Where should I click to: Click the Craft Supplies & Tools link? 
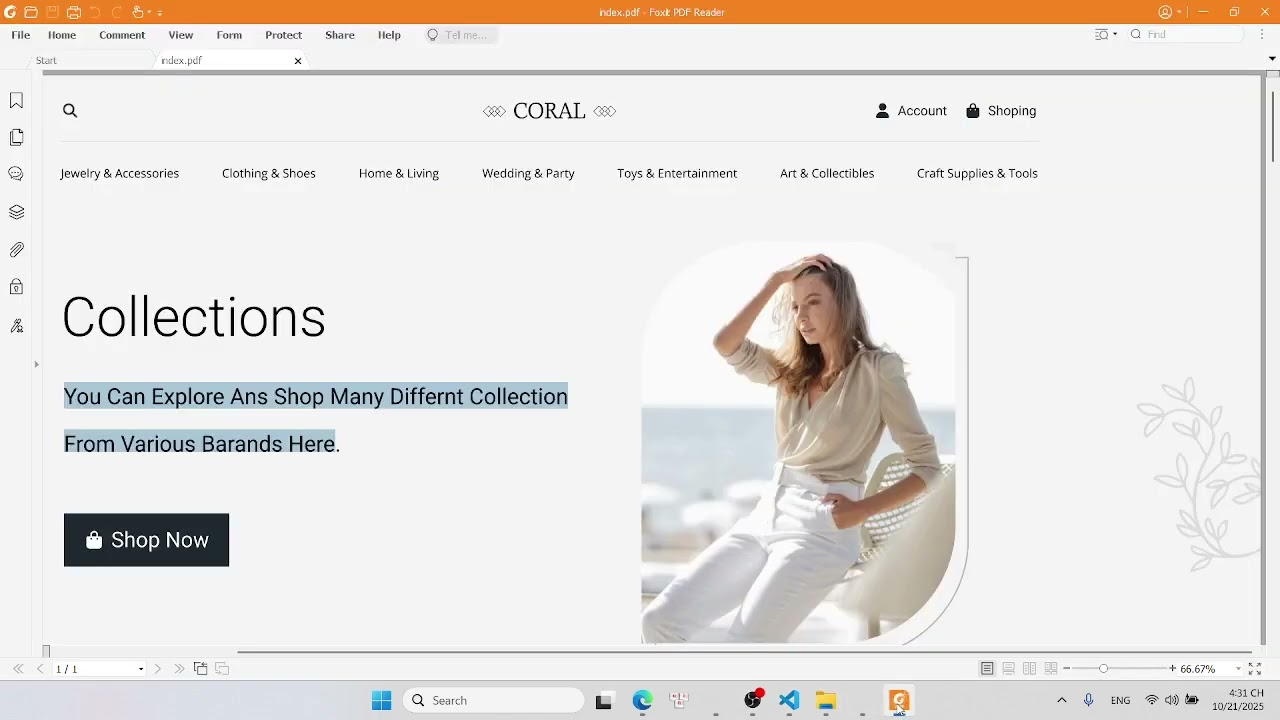[977, 173]
